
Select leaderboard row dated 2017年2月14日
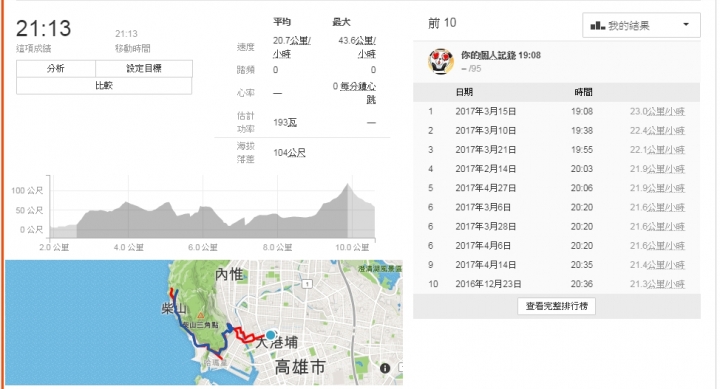click(557, 169)
